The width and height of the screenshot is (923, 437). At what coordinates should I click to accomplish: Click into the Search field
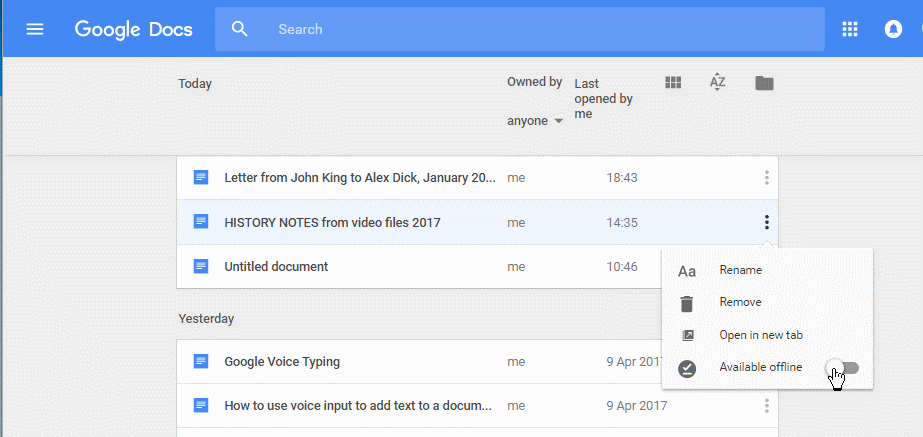click(x=519, y=29)
